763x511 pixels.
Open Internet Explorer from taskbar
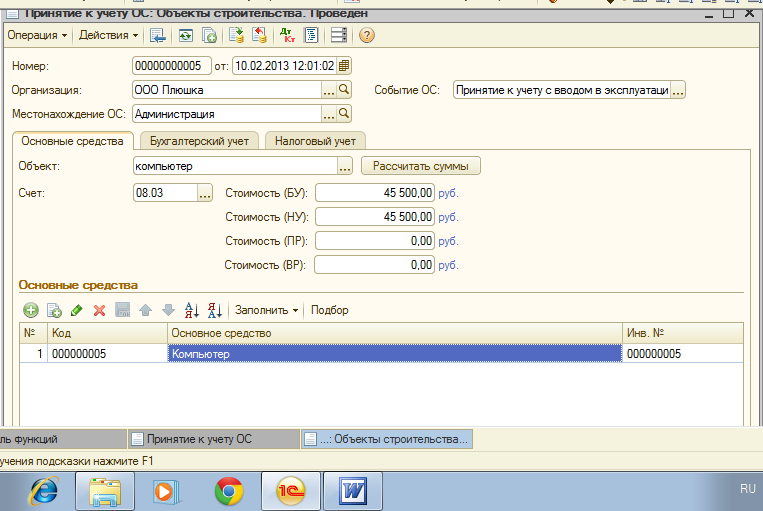(44, 491)
